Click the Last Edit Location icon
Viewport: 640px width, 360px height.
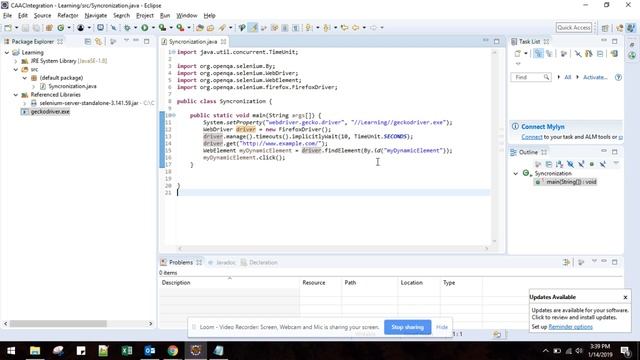pos(344,28)
